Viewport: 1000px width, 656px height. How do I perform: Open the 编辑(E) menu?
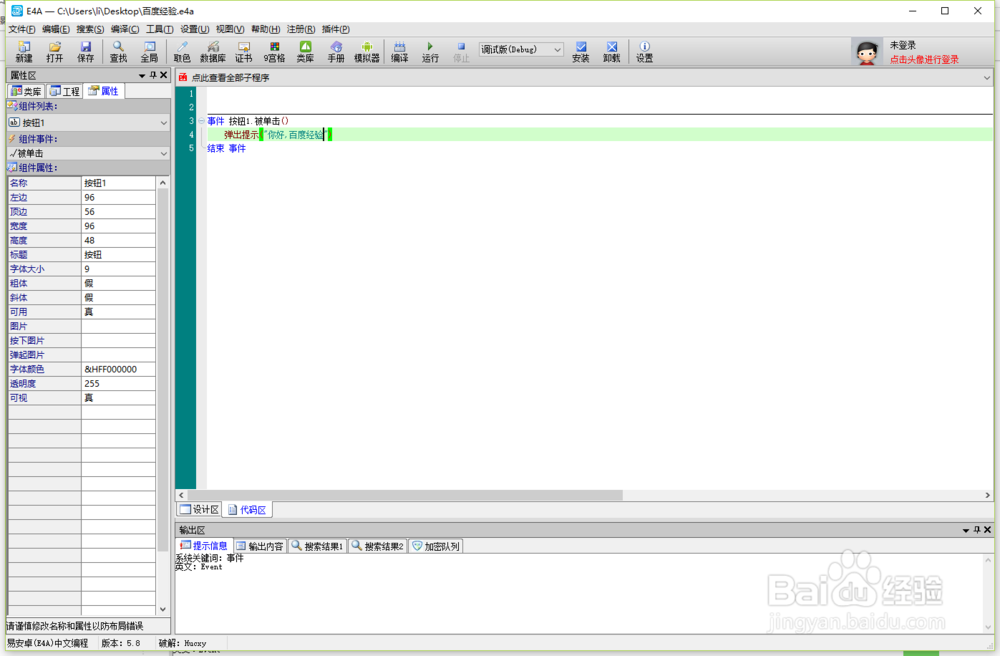click(56, 29)
